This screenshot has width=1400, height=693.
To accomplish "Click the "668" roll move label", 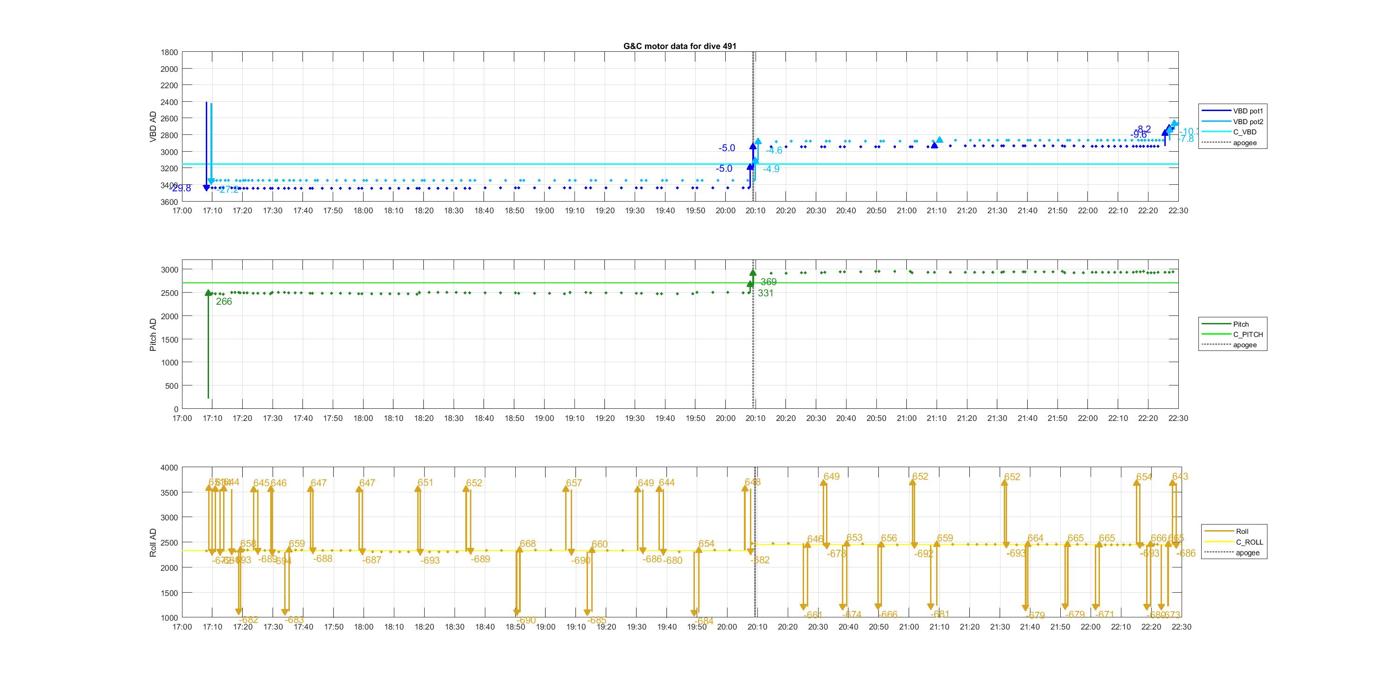I will pos(527,544).
